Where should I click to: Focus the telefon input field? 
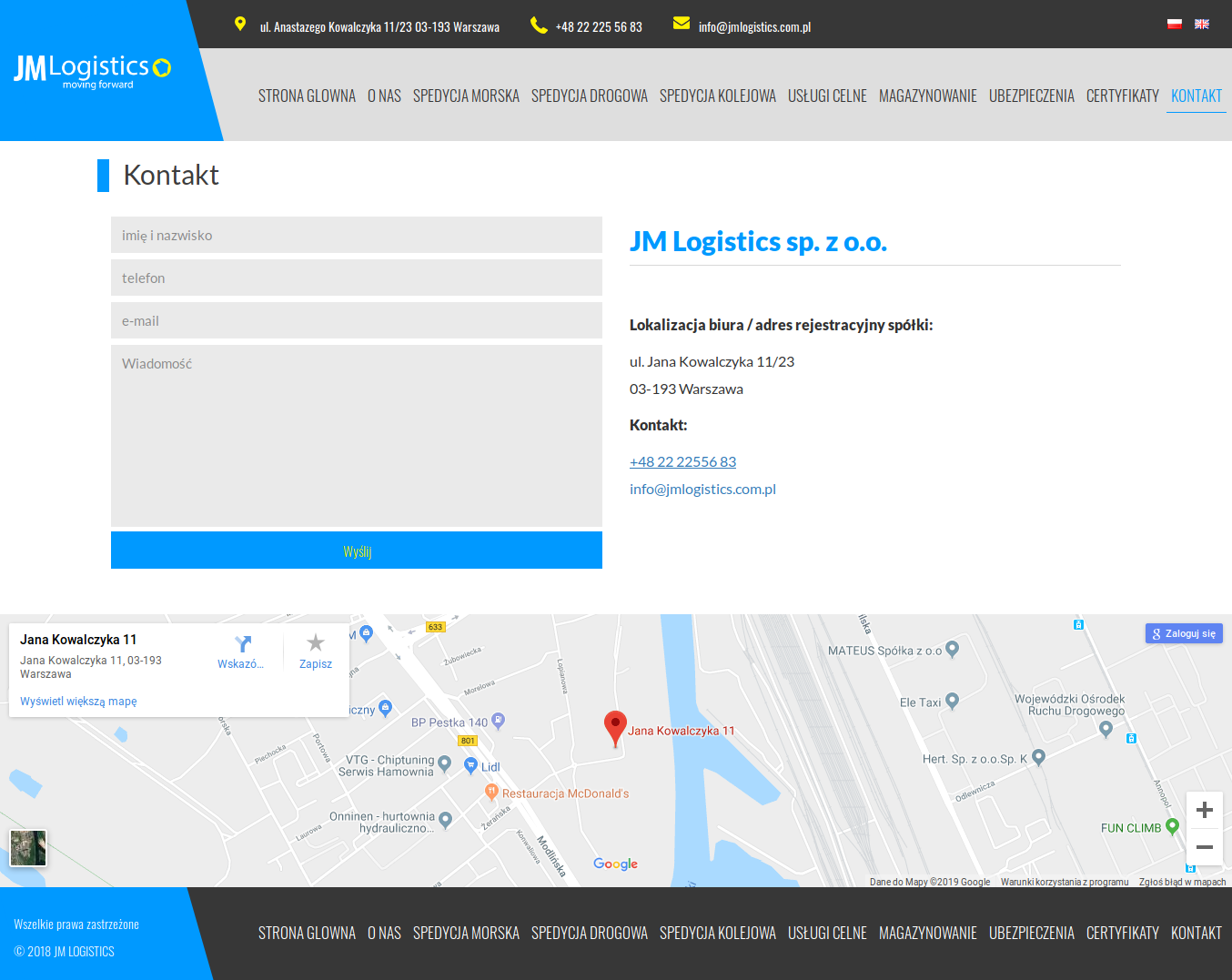[x=357, y=278]
